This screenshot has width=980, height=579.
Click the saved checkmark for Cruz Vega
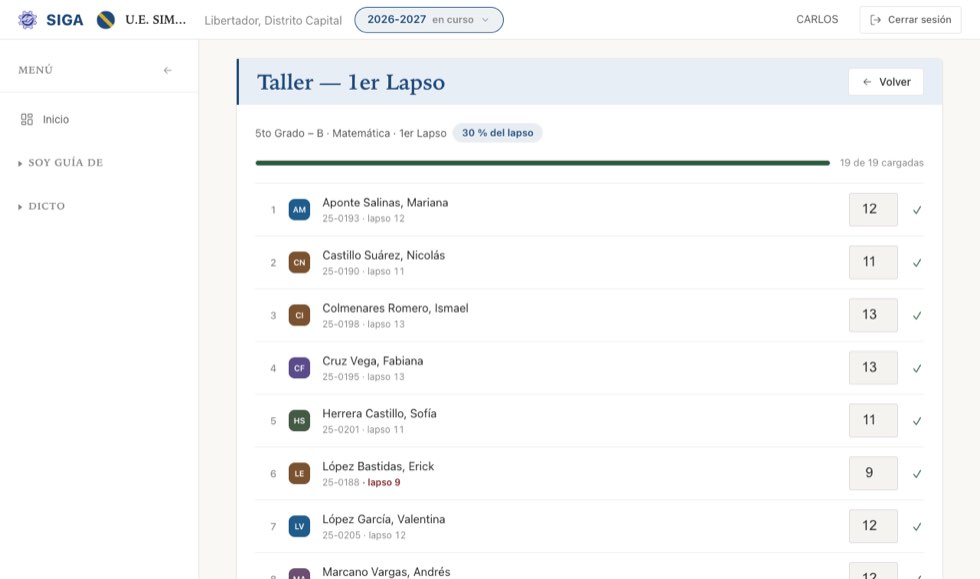917,368
